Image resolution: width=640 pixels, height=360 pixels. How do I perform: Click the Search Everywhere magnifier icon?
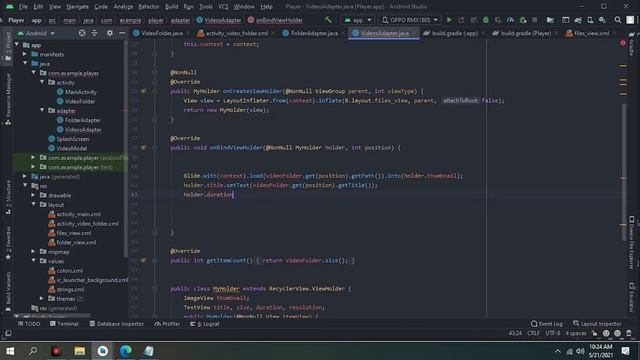618,20
